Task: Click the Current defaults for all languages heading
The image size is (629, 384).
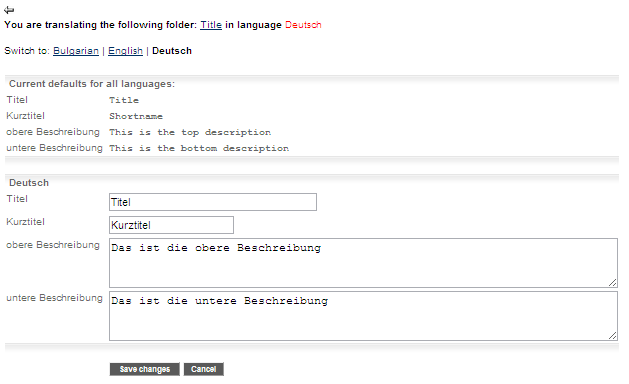Action: tap(92, 84)
